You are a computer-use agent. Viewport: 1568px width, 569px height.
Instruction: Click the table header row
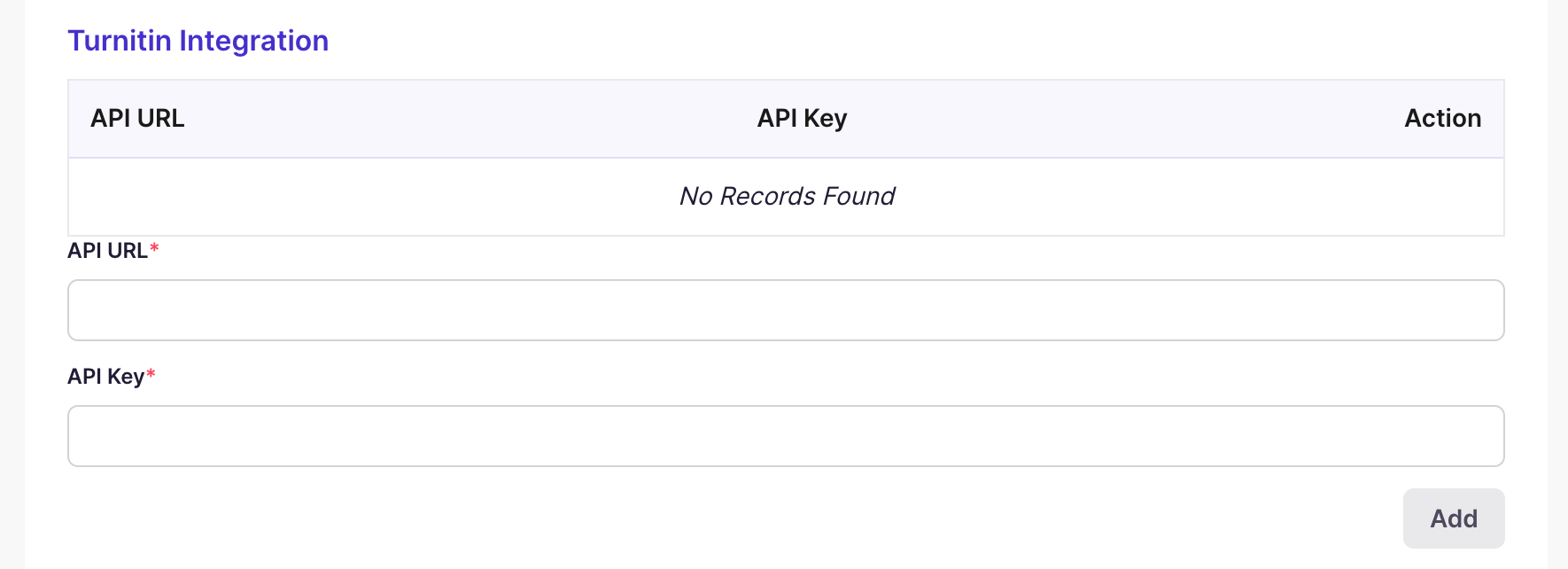tap(786, 118)
